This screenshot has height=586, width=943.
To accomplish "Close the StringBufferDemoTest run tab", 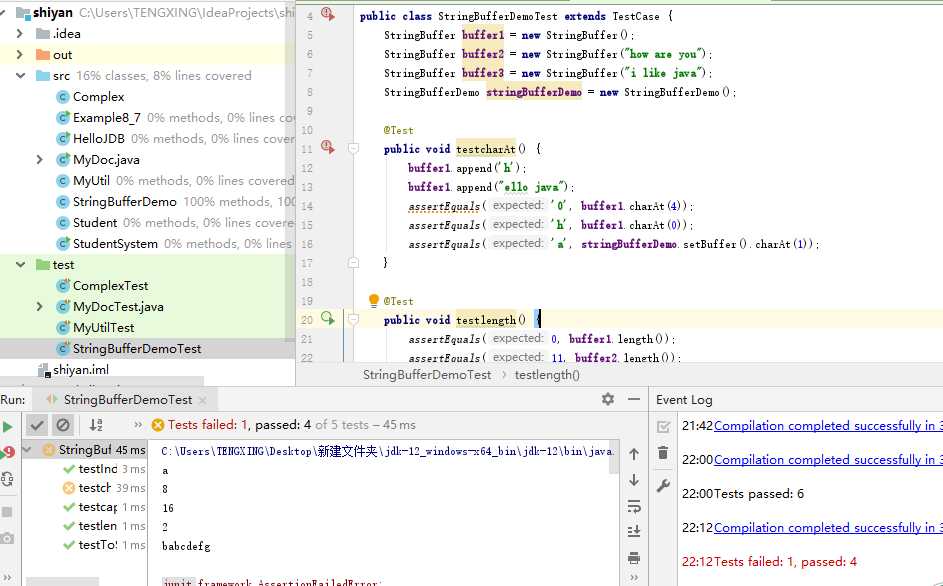I will click(203, 400).
